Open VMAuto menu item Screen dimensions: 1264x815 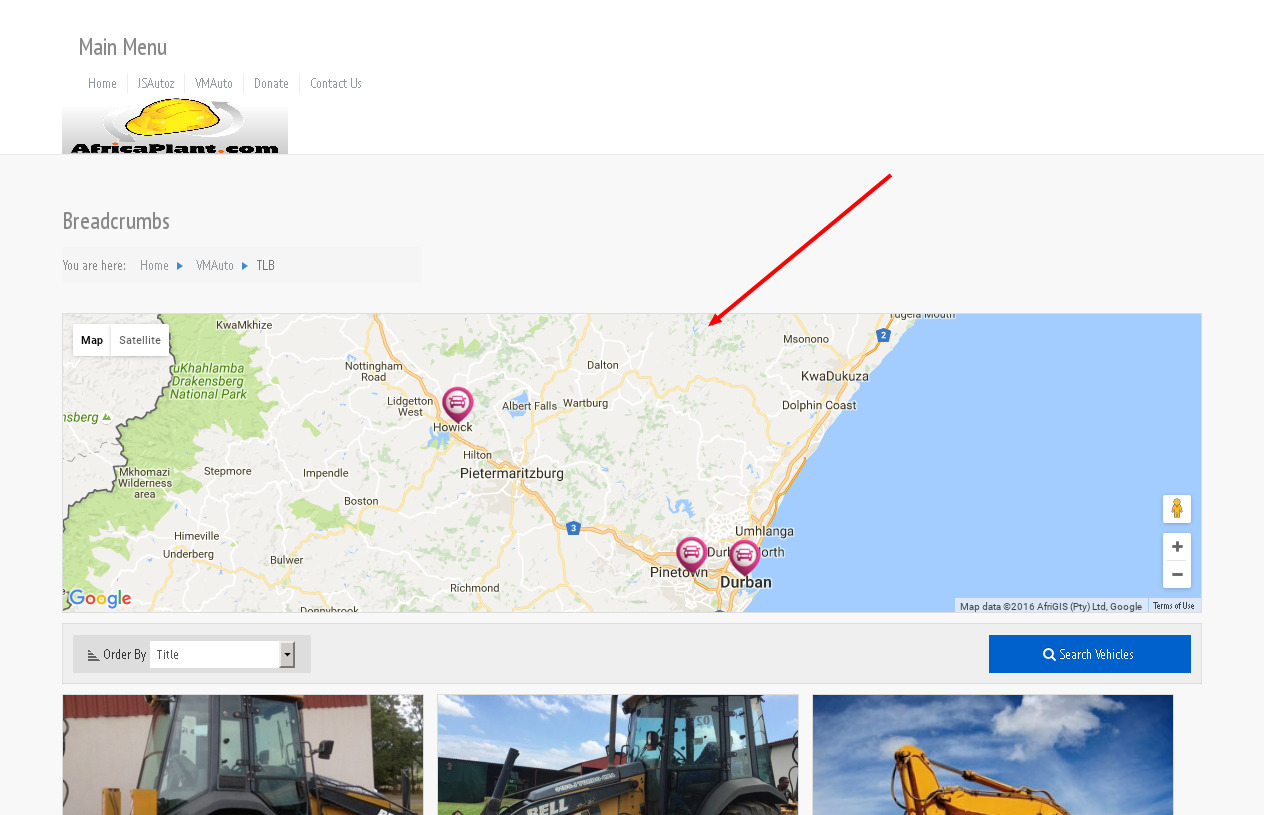point(214,83)
